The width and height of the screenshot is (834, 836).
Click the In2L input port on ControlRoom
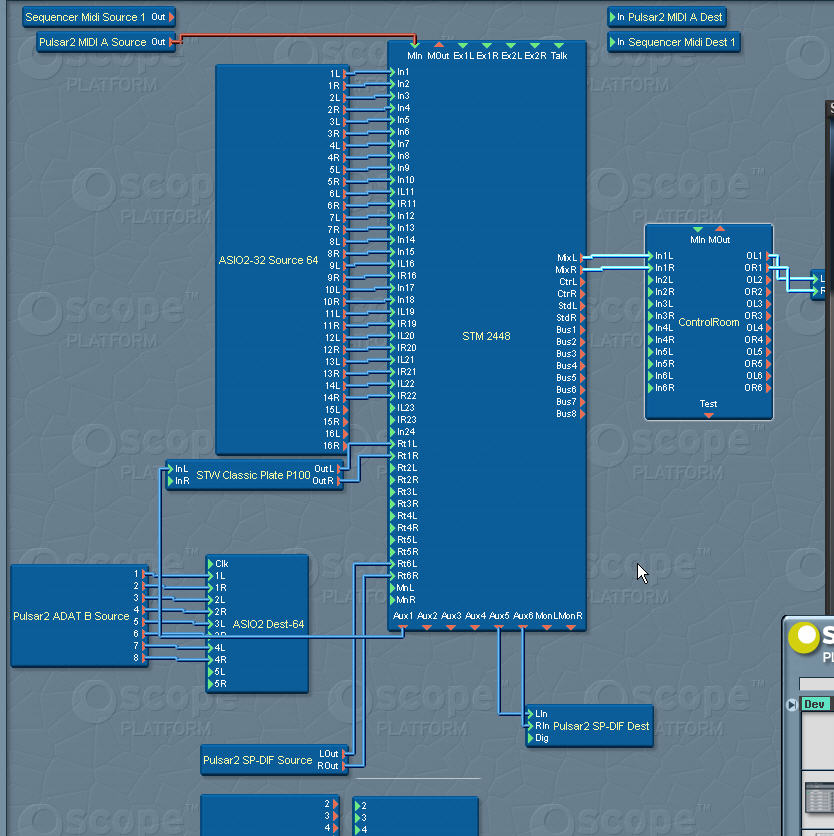(x=651, y=280)
